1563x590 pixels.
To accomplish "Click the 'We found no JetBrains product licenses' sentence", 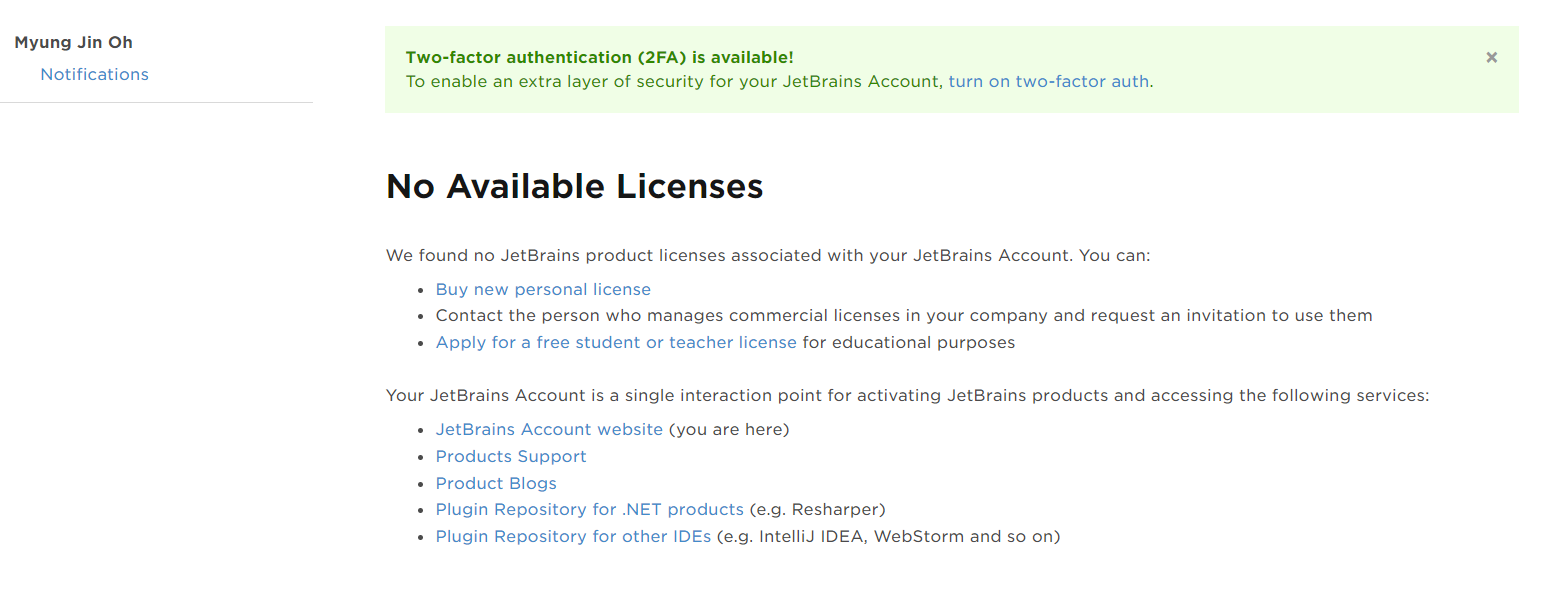I will tap(768, 255).
